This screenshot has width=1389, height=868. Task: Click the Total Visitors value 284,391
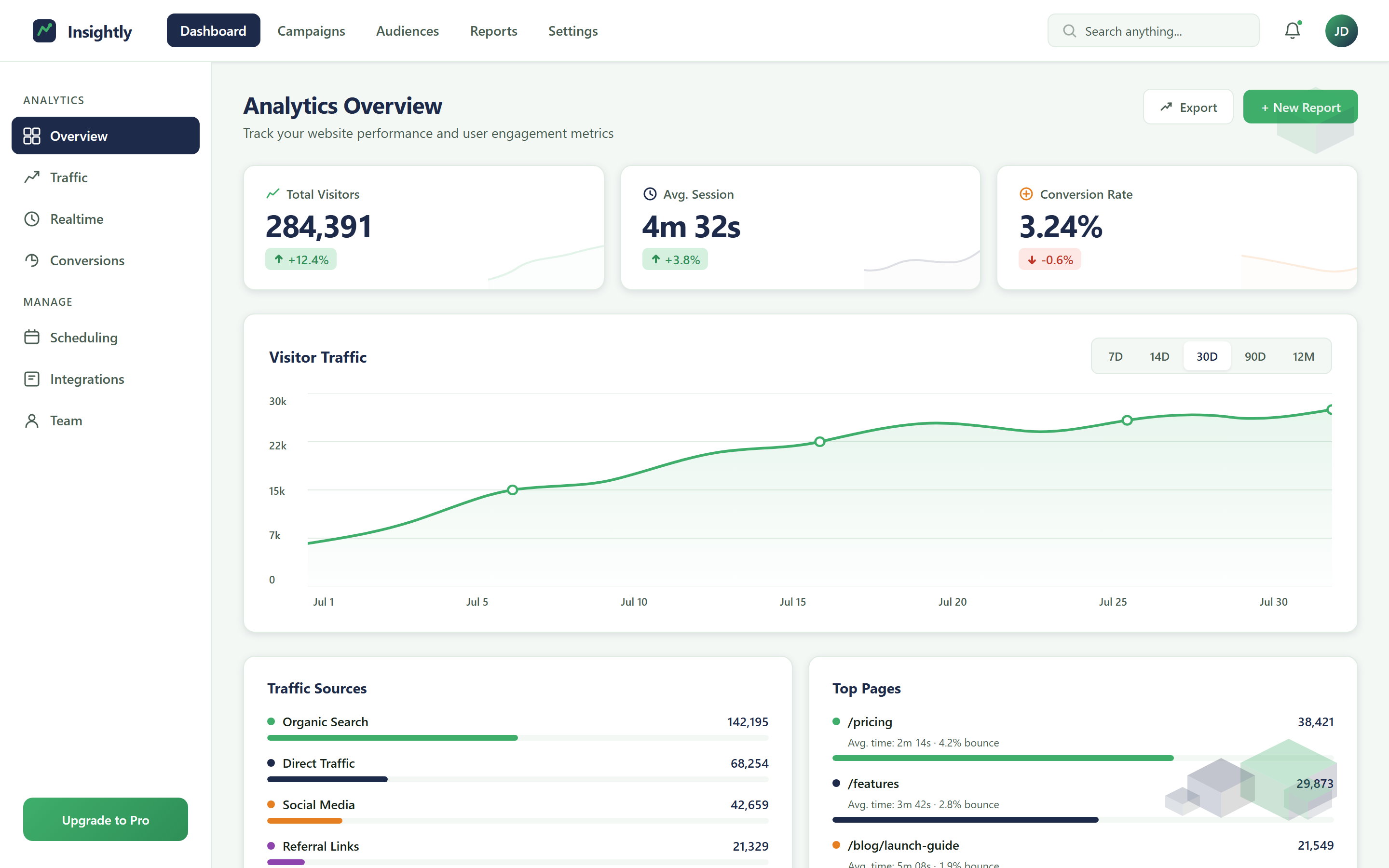tap(318, 226)
